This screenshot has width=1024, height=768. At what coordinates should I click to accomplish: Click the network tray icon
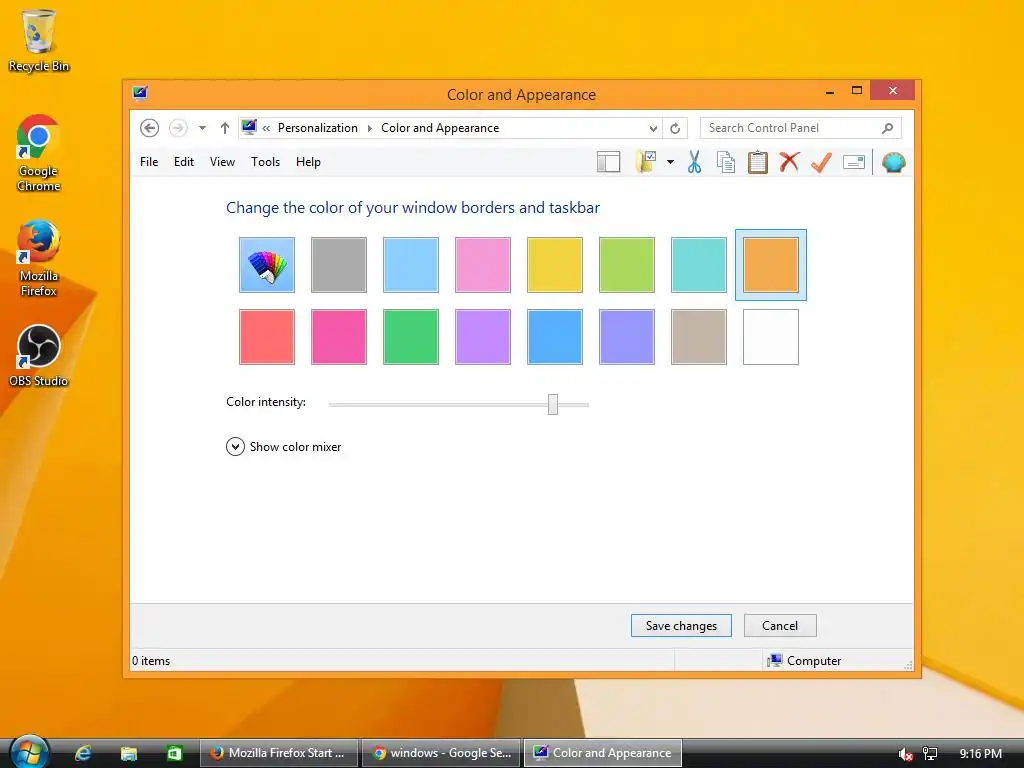click(930, 754)
